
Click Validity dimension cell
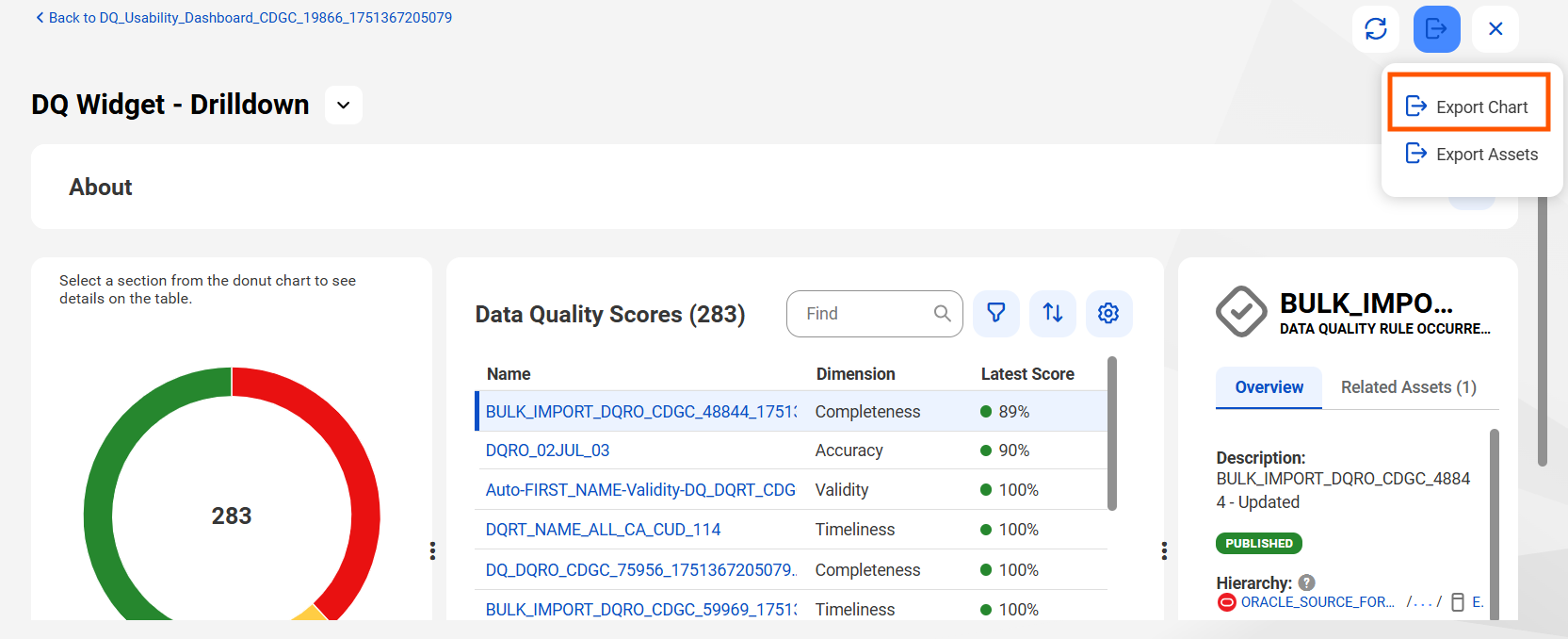[x=842, y=490]
